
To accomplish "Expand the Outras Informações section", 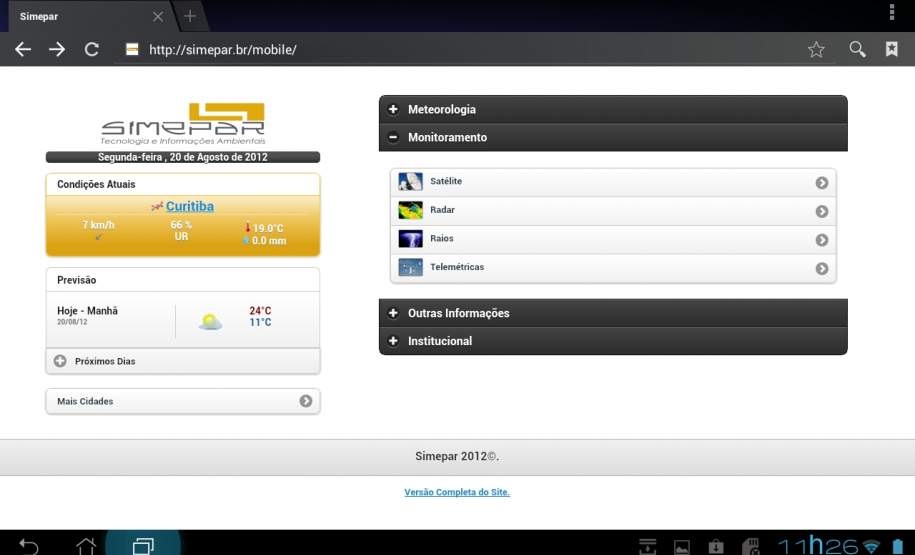I will pos(612,313).
